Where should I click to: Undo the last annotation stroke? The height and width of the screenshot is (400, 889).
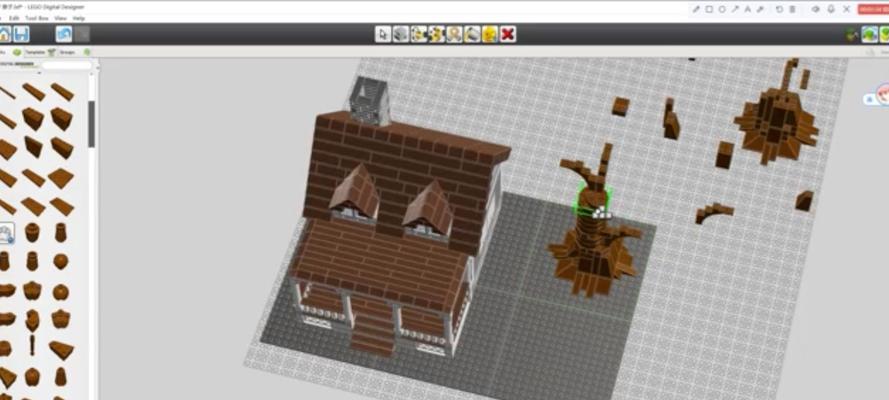tap(779, 9)
